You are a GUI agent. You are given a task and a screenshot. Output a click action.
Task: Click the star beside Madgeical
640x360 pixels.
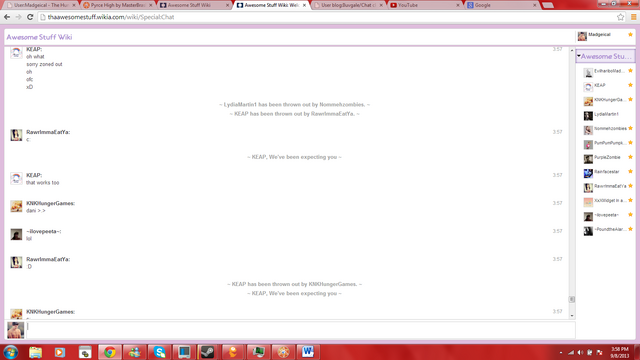tap(630, 35)
